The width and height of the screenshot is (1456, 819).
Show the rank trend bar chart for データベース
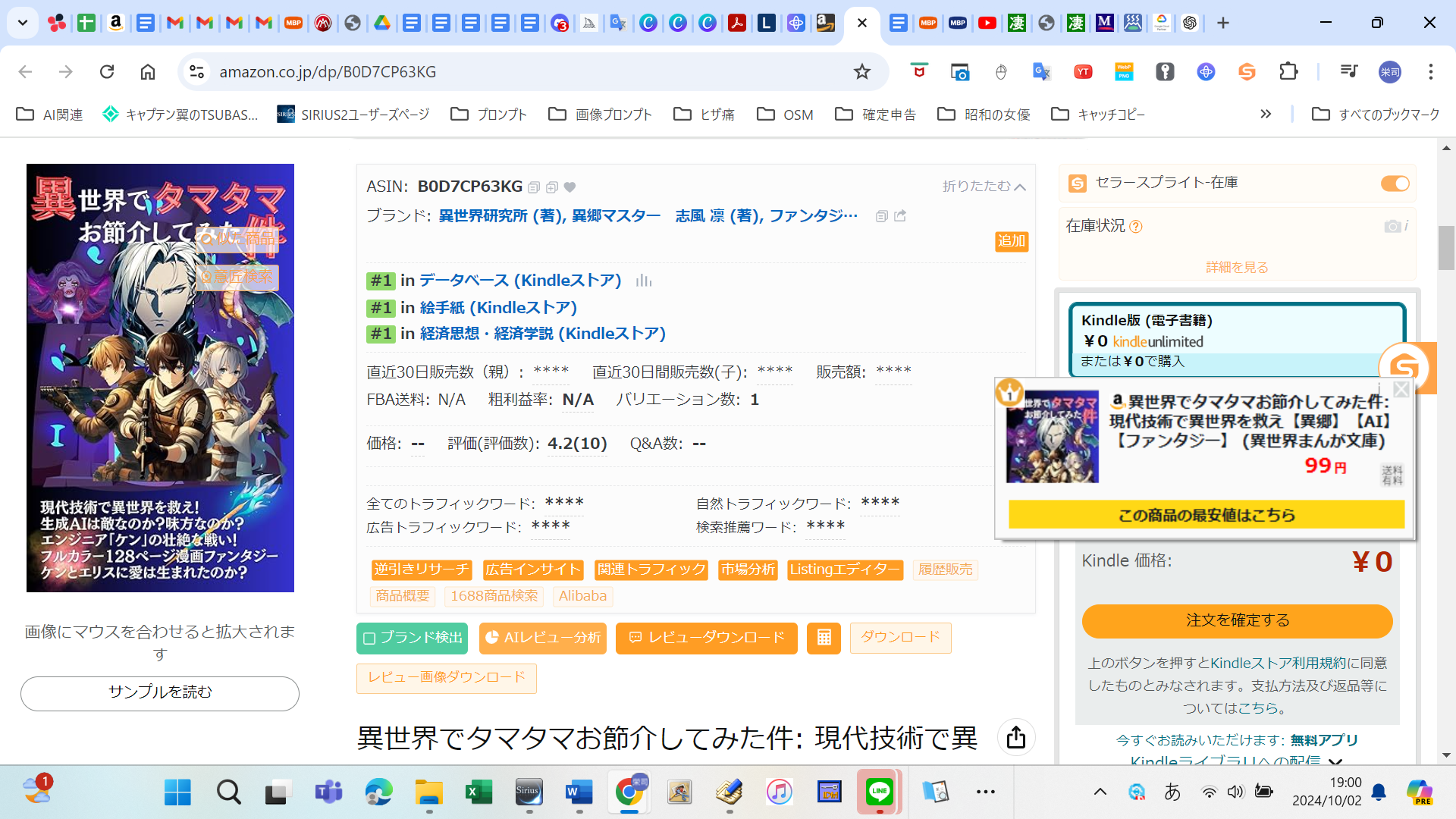tap(644, 281)
